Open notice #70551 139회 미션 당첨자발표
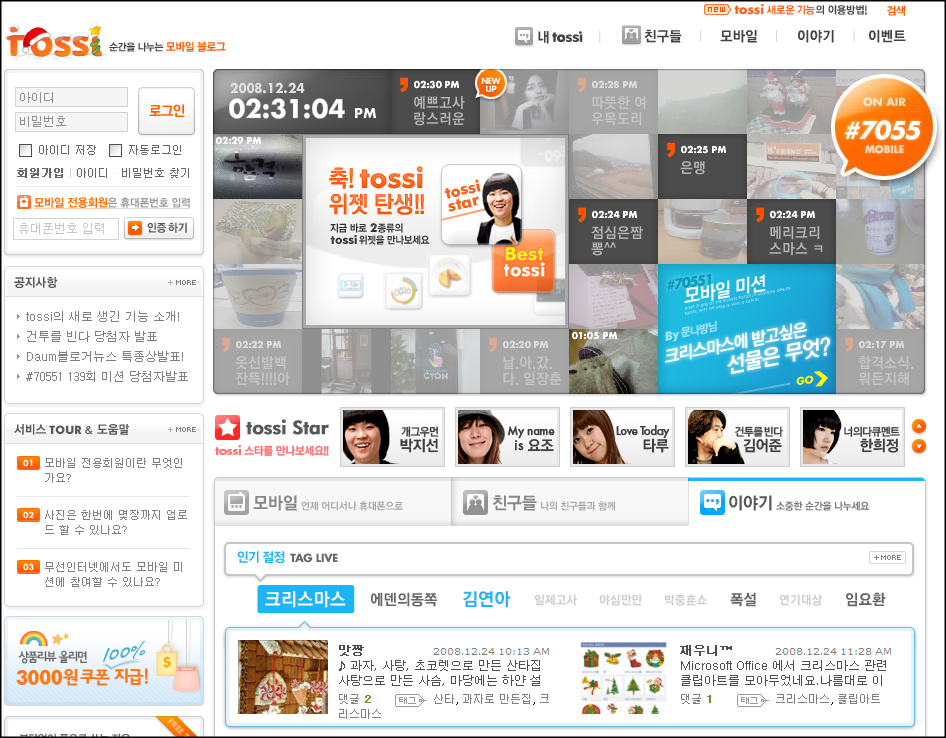Screen dimensions: 946x738 click(107, 377)
